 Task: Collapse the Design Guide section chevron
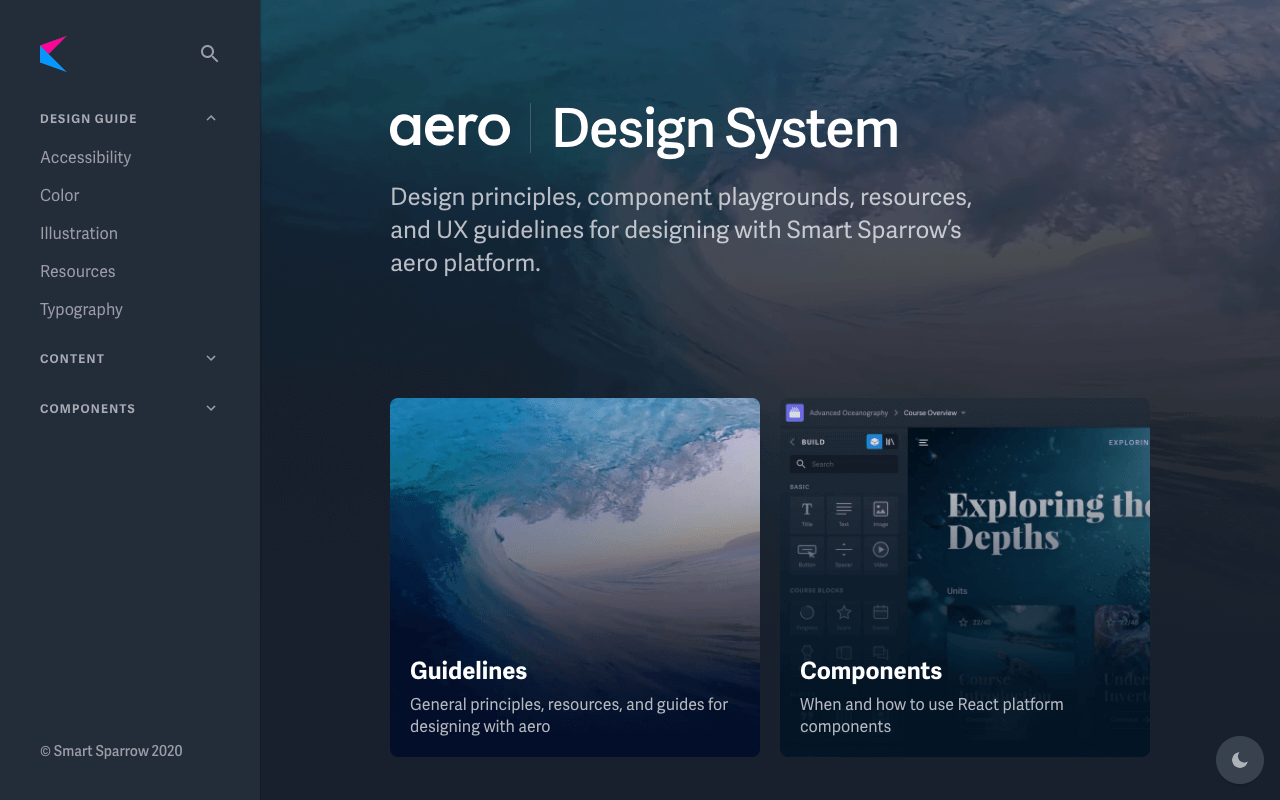(x=211, y=118)
